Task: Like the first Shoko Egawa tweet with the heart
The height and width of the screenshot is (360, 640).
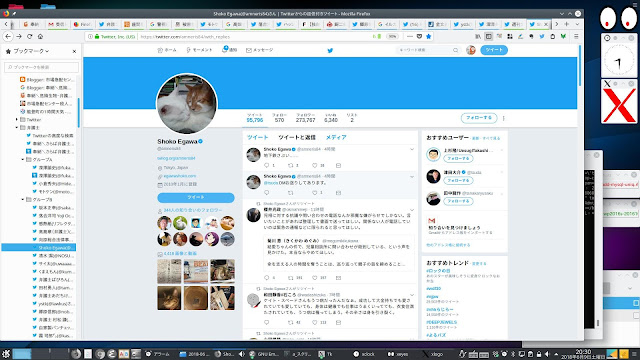Action: pyautogui.click(x=314, y=165)
